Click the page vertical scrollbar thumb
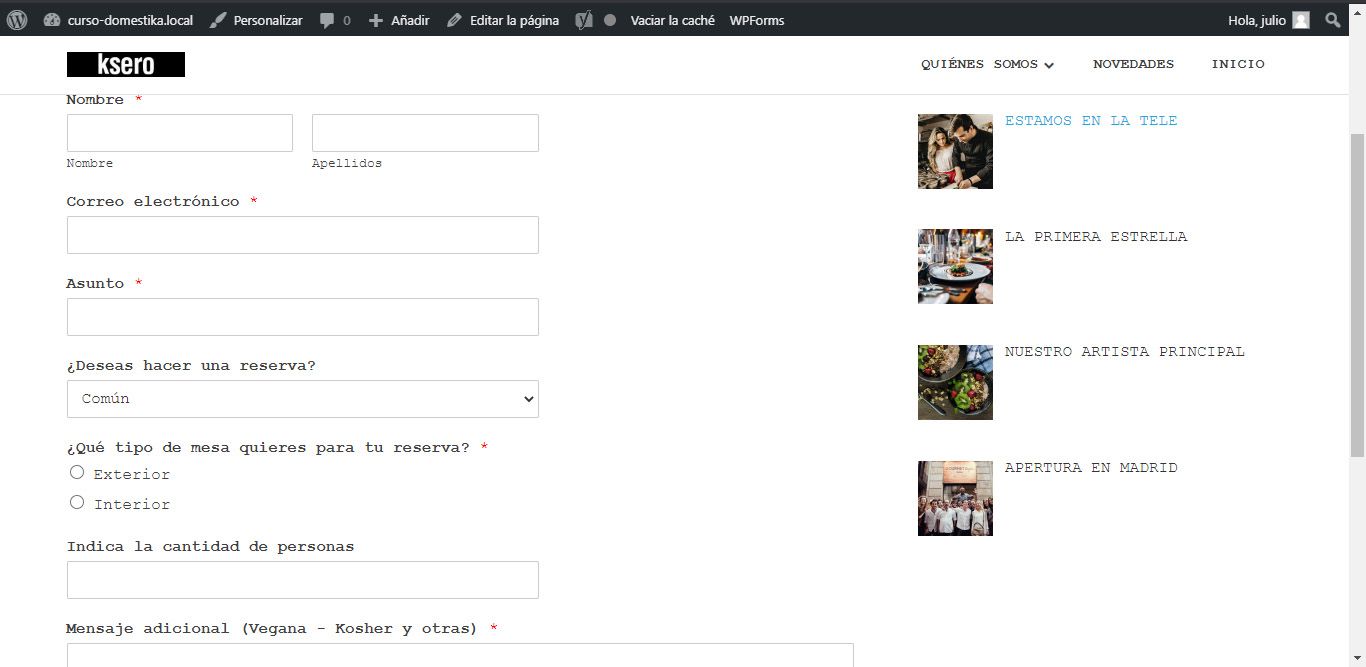This screenshot has height=667, width=1366. pos(1357,294)
